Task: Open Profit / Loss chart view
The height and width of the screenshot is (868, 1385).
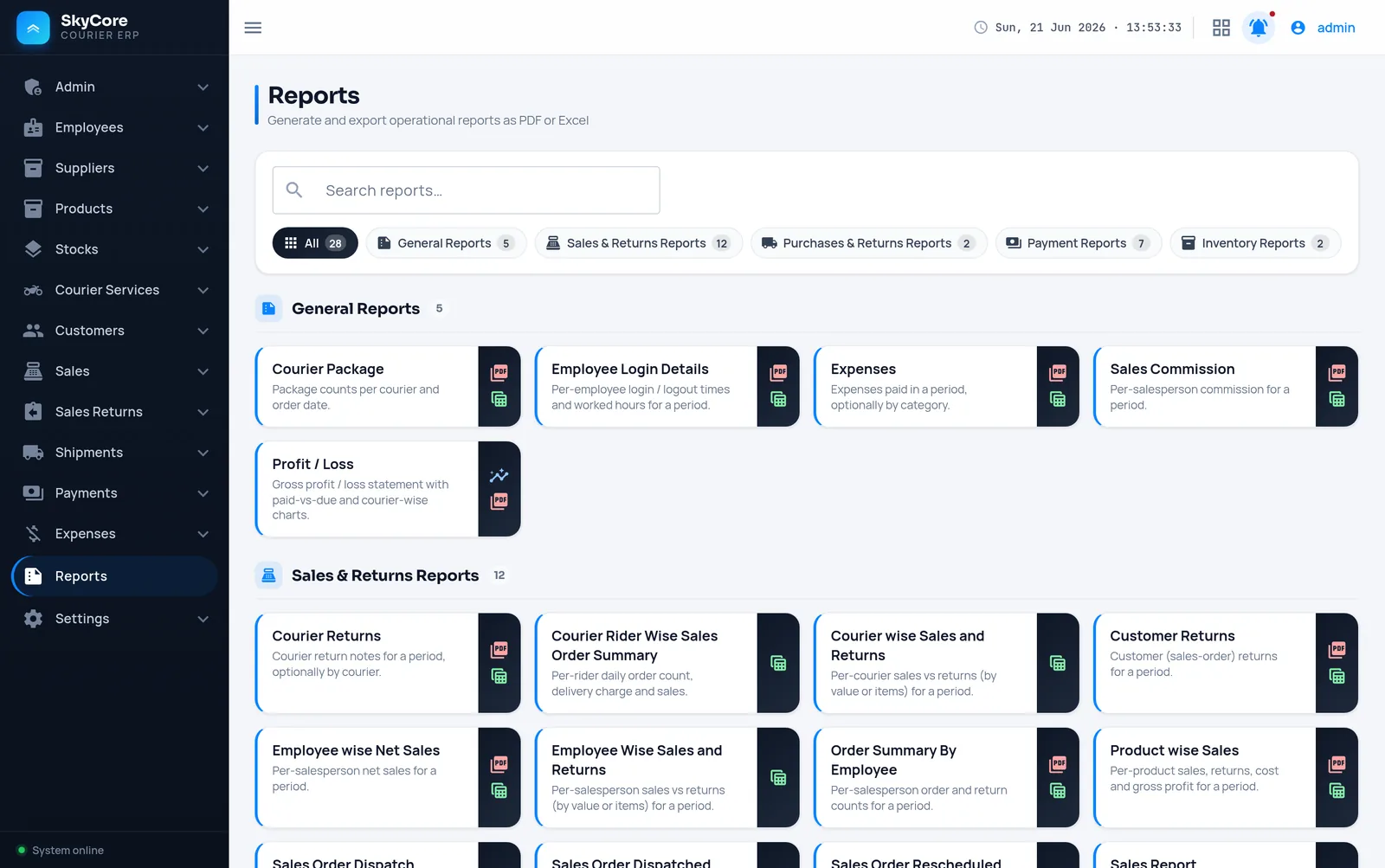Action: [499, 475]
